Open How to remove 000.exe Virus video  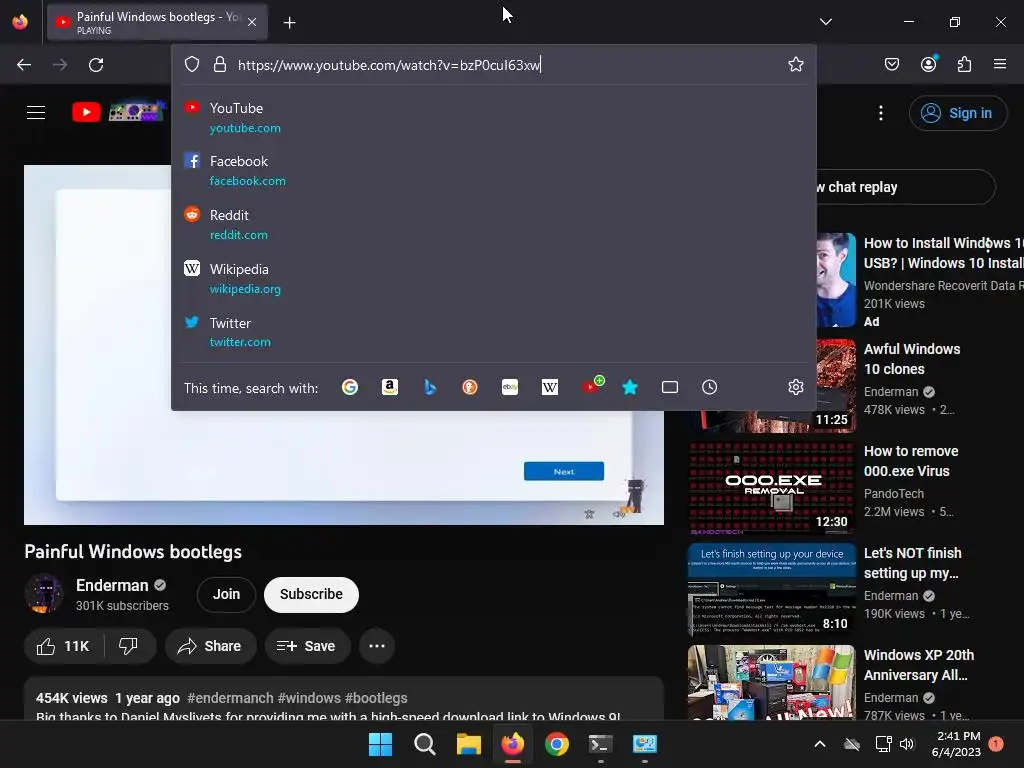pos(911,461)
